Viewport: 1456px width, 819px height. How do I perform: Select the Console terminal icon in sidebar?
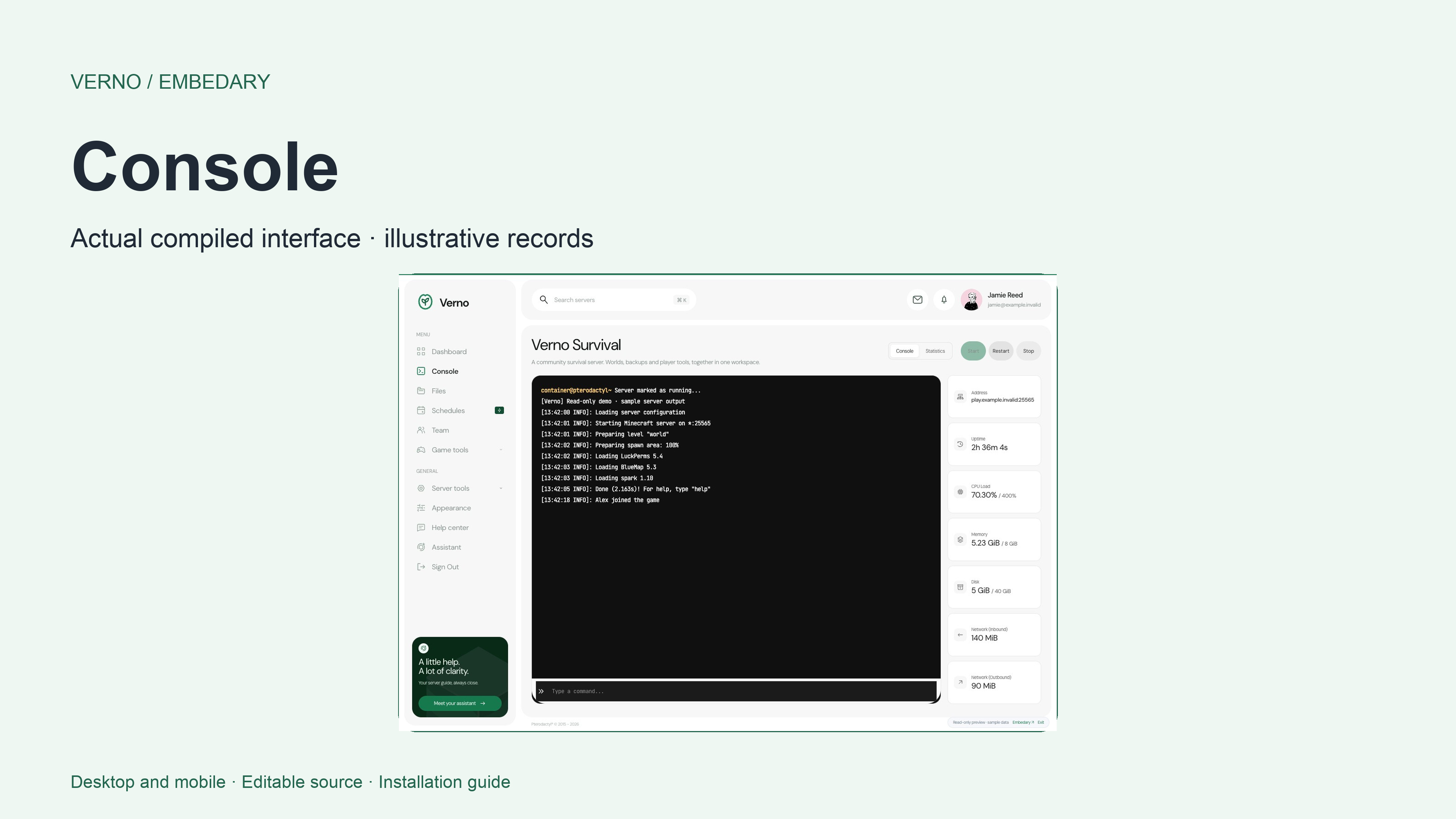420,371
